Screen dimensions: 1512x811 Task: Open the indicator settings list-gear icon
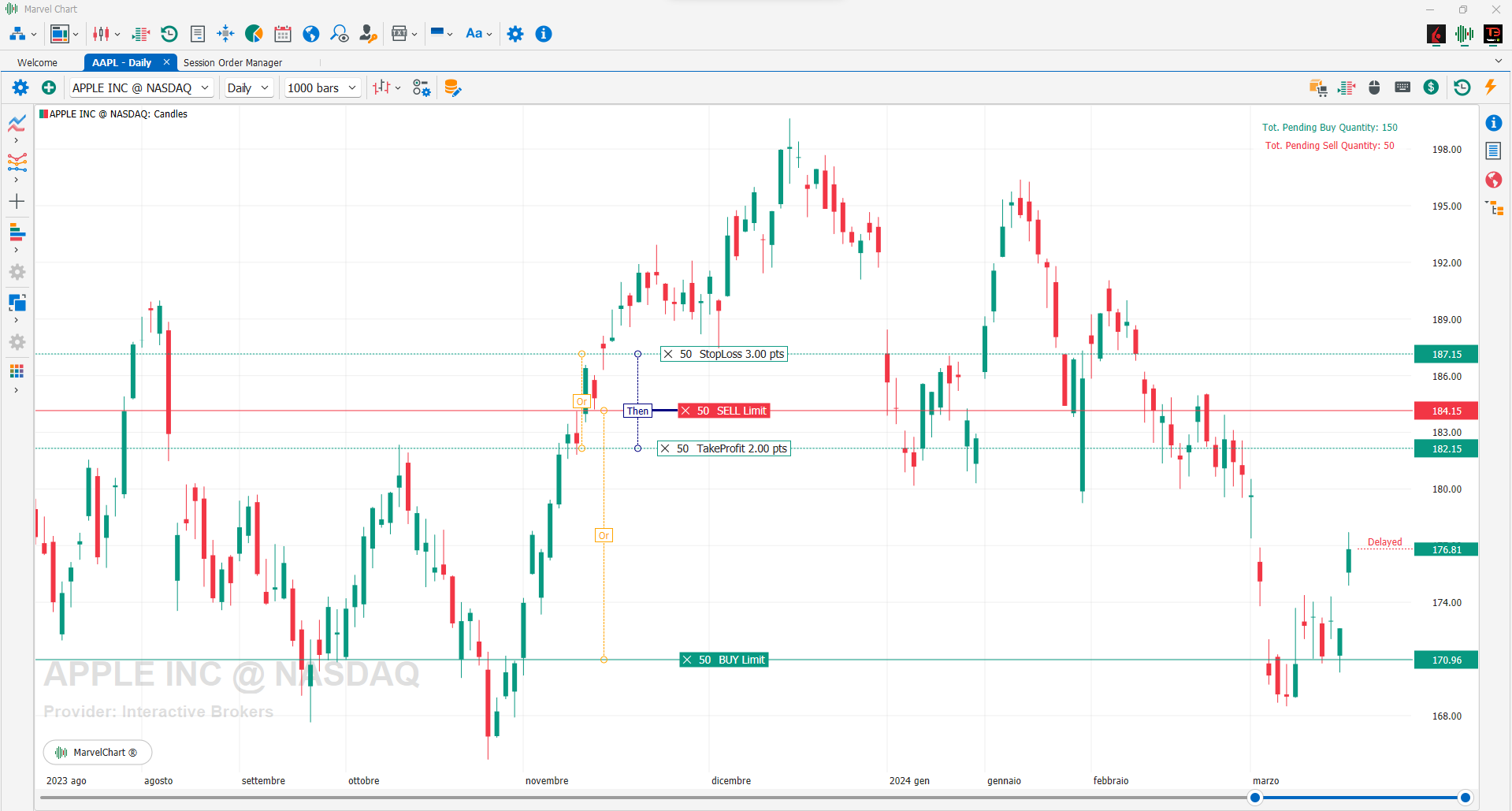(422, 87)
